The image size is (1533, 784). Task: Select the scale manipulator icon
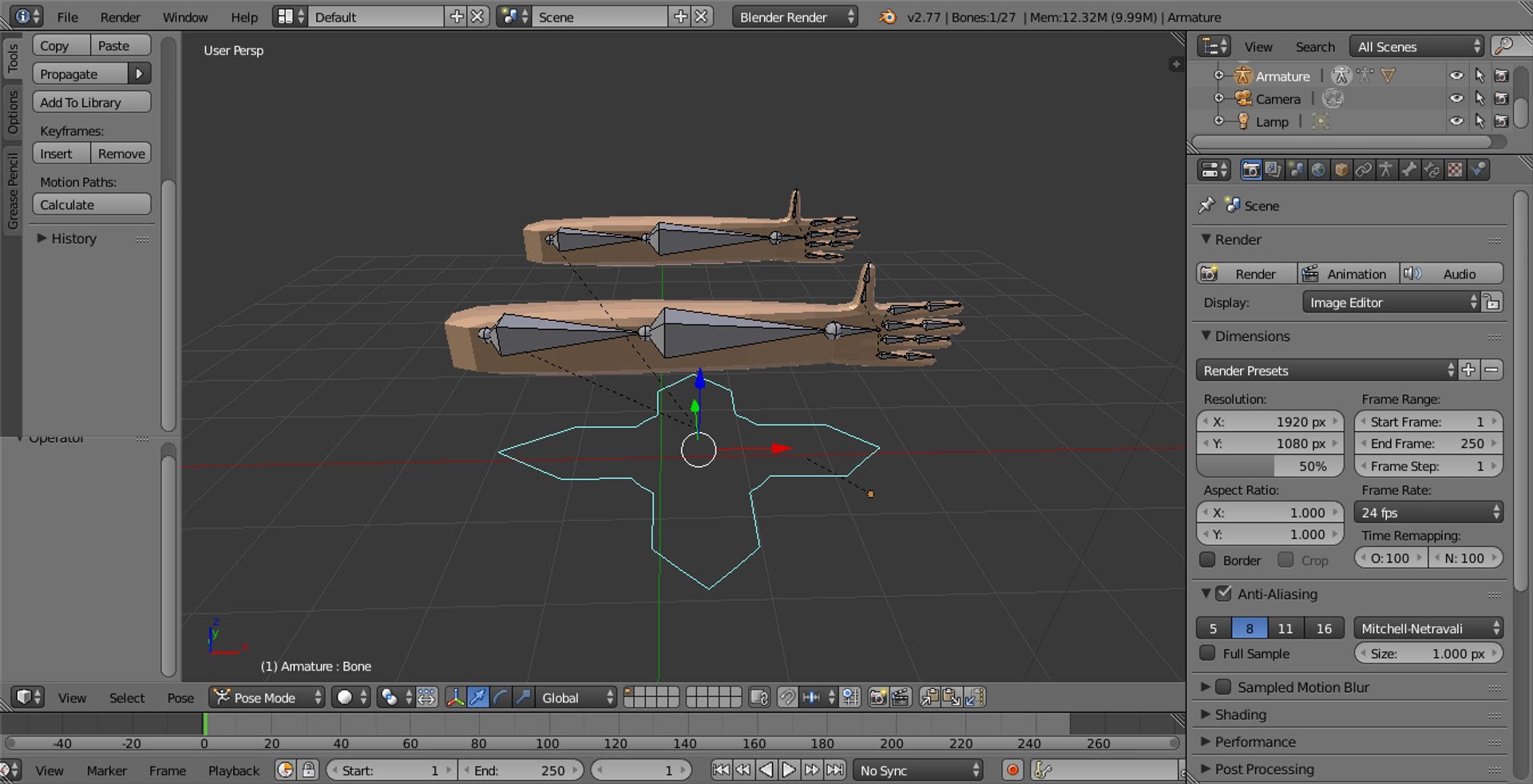[x=523, y=698]
